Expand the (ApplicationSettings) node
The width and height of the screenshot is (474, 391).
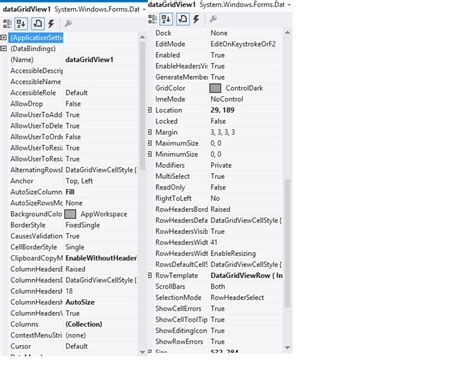[x=3, y=37]
